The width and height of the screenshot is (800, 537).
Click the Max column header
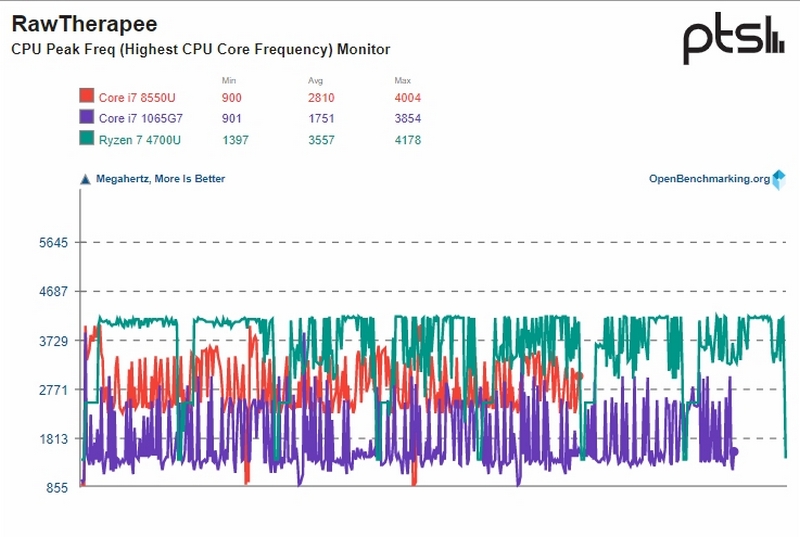tap(403, 80)
